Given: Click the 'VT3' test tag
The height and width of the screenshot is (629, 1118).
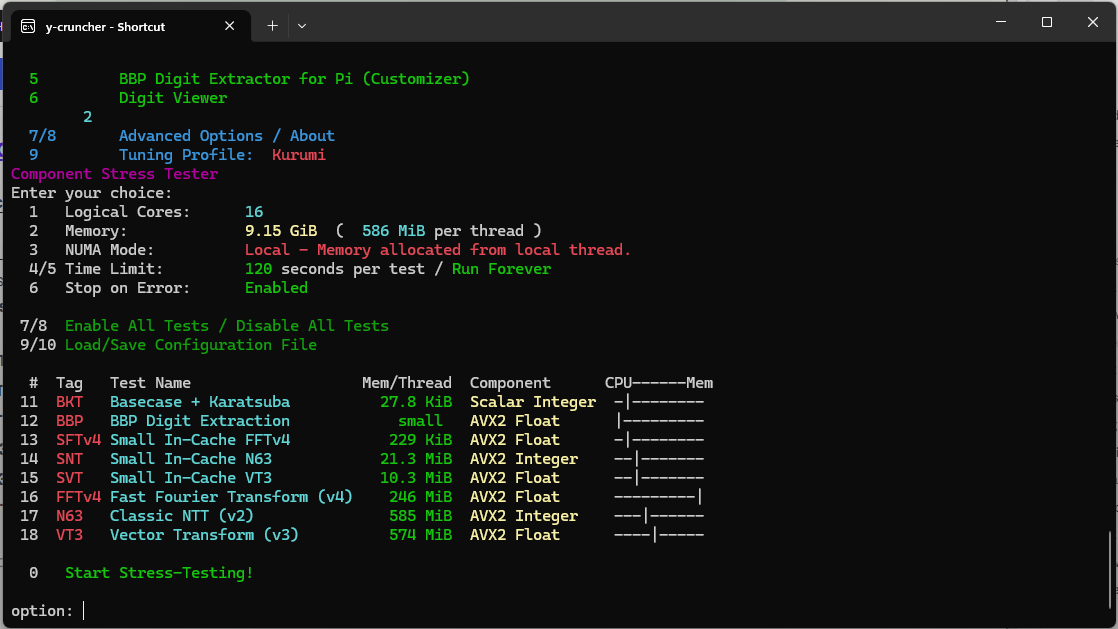Looking at the screenshot, I should coord(69,535).
